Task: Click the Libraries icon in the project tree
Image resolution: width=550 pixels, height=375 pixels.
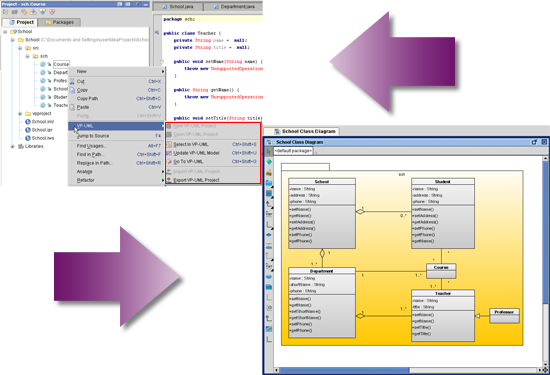Action: [21, 146]
